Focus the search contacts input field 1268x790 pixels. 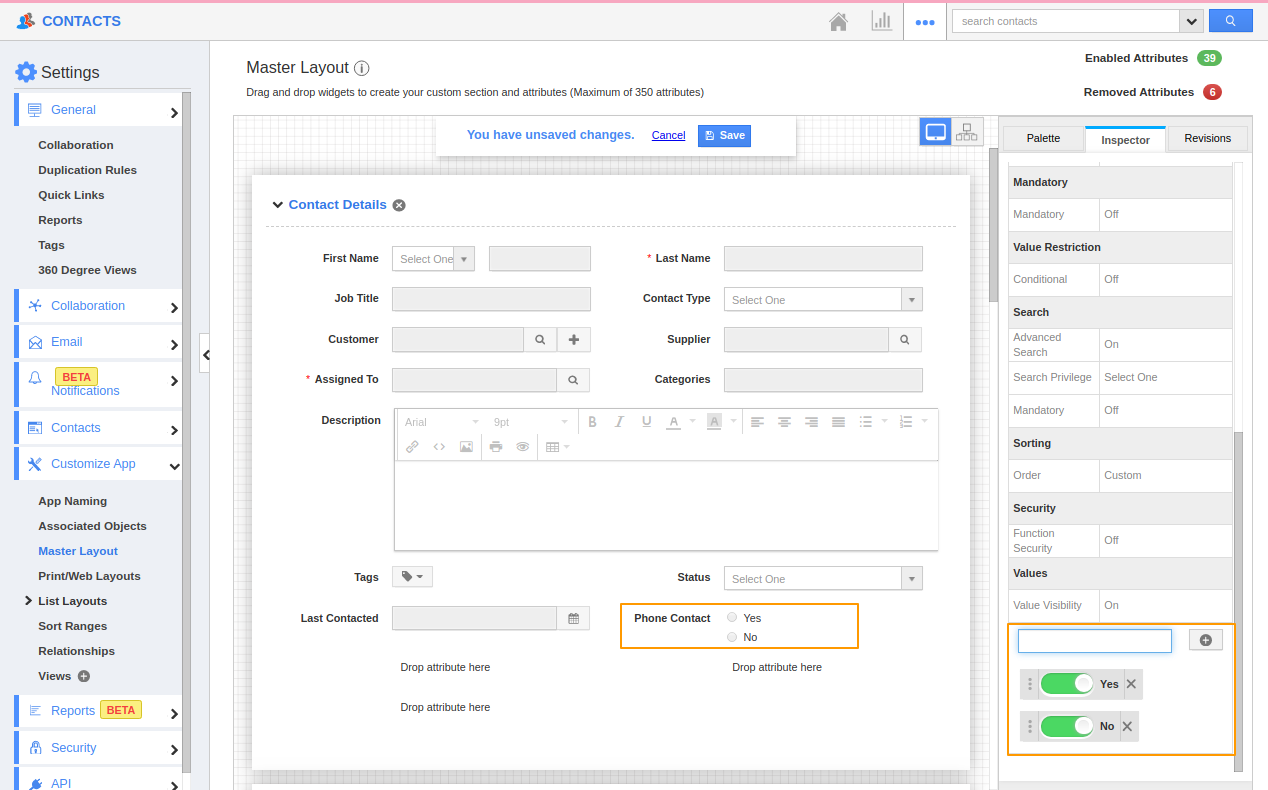point(1066,21)
